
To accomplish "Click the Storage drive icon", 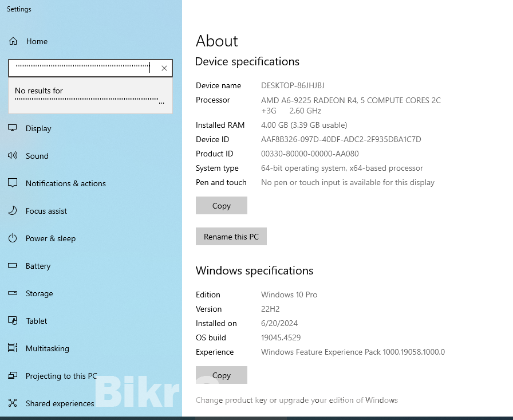I will pos(13,293).
